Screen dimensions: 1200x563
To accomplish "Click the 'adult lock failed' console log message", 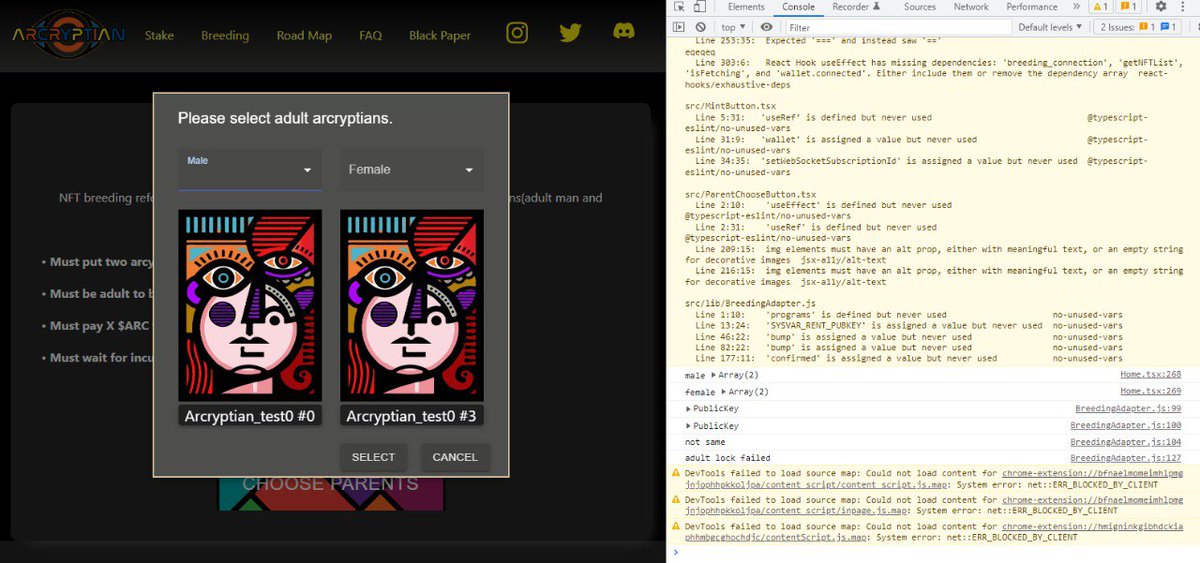I will click(727, 458).
